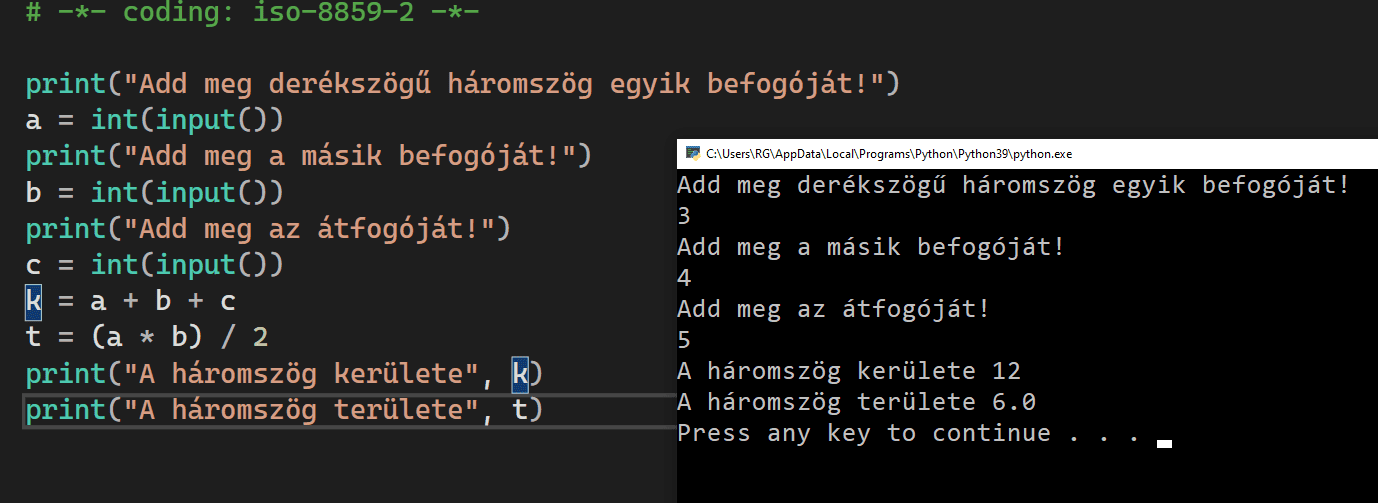Click highlighted k in 'k = a + b + c'

(x=34, y=301)
